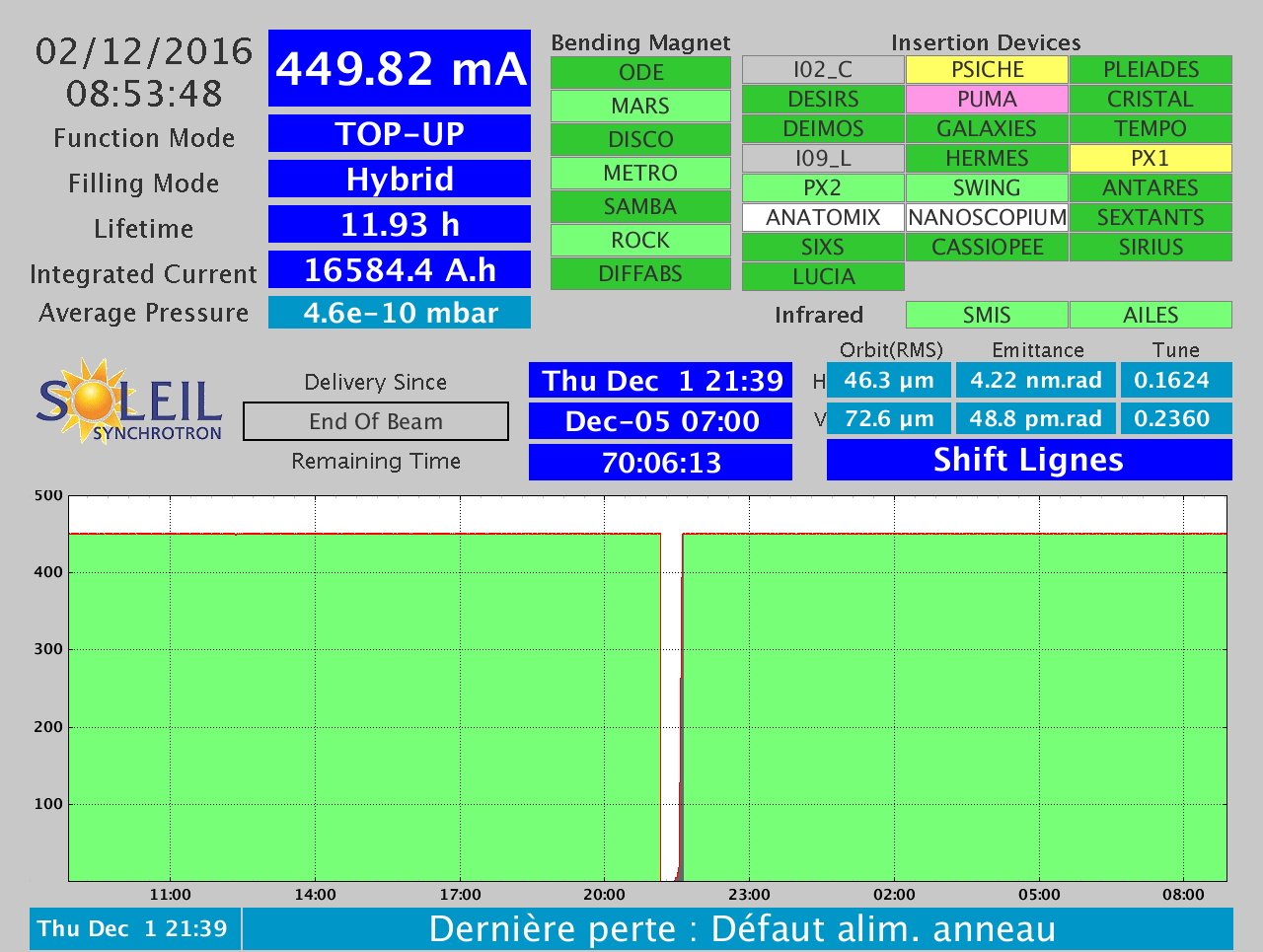Select the LUCIA beamline box
Screen dimensions: 1263x952
823,276
